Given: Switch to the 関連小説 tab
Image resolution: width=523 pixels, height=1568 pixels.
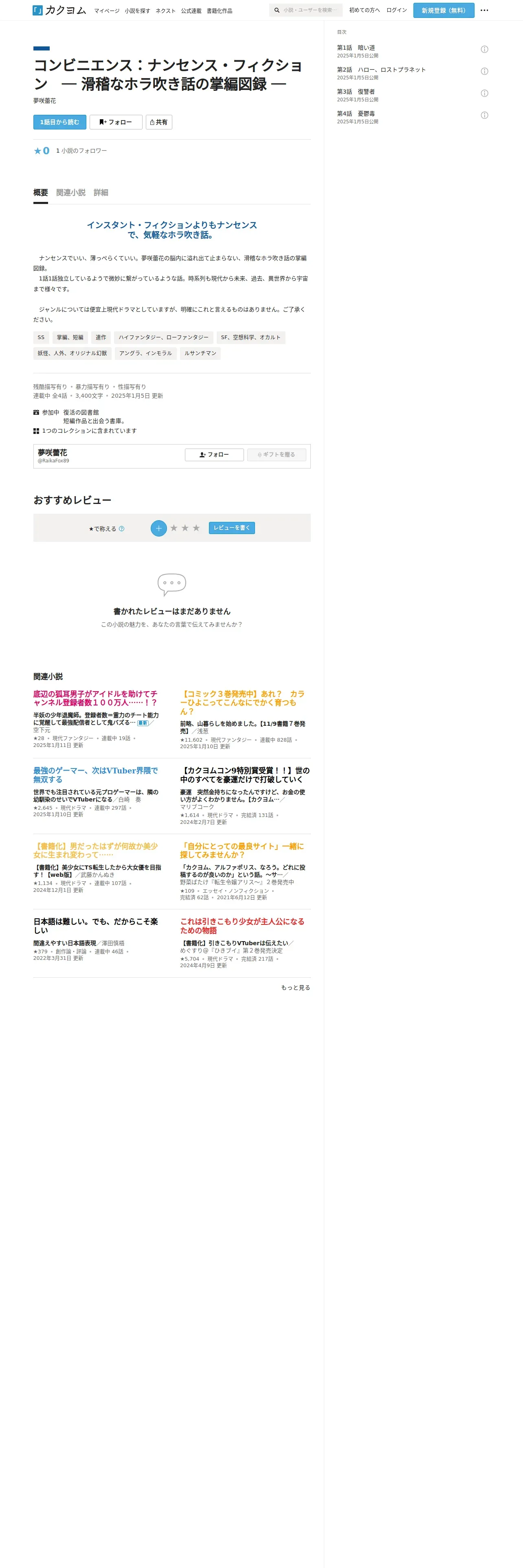Looking at the screenshot, I should (x=70, y=193).
